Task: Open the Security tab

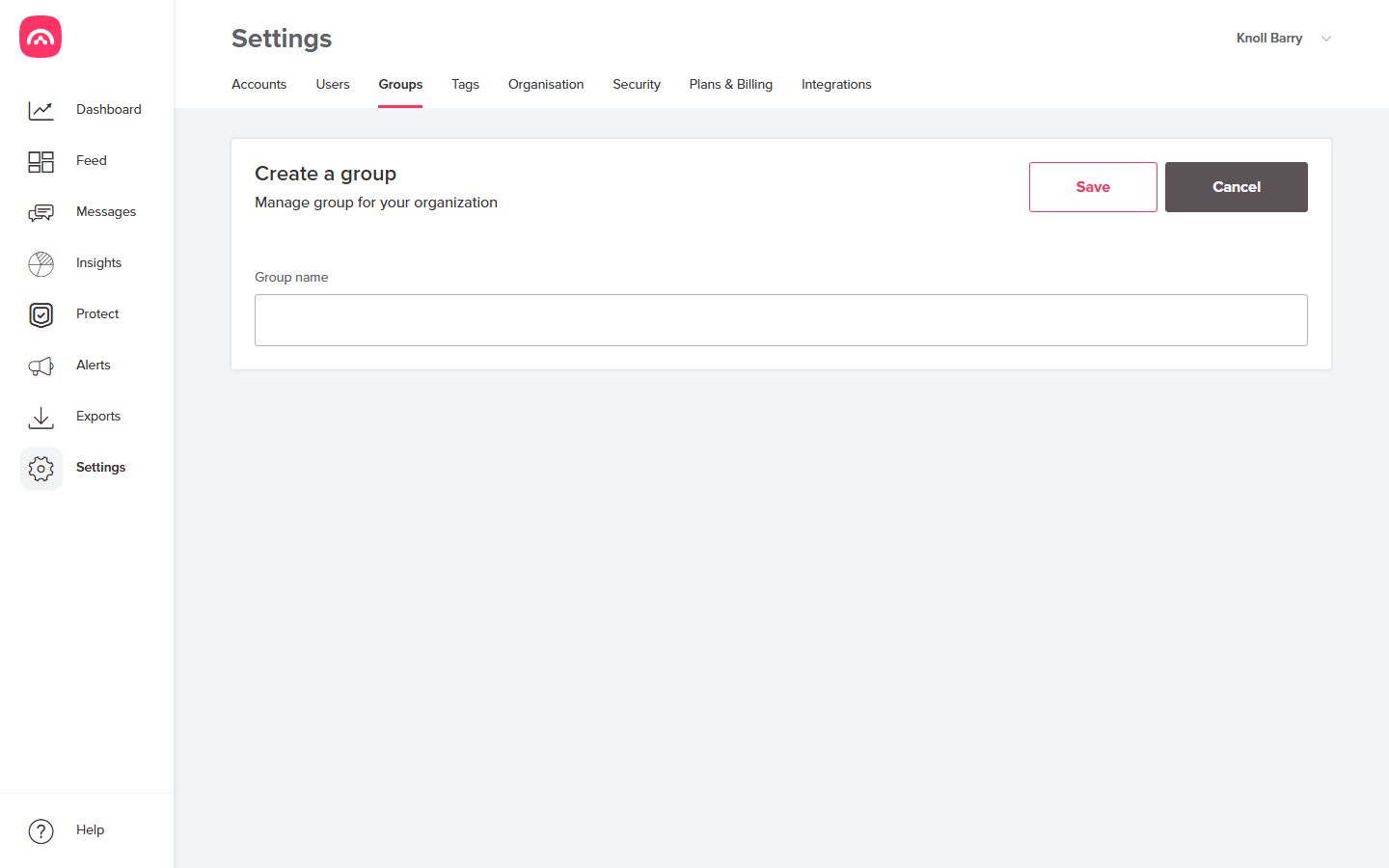Action: tap(637, 85)
